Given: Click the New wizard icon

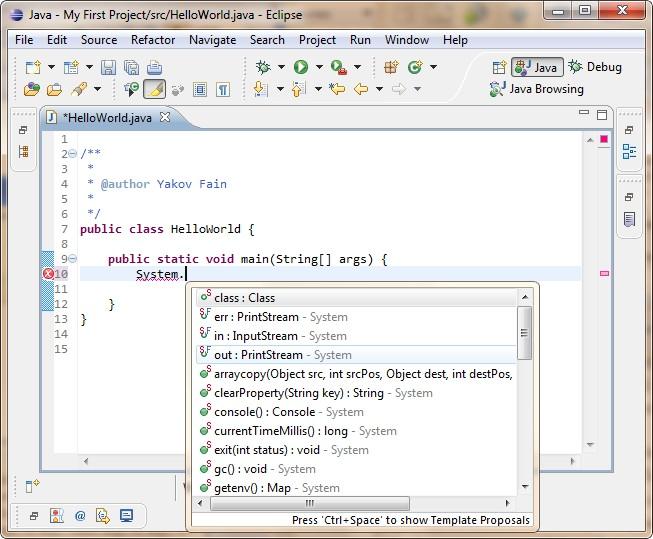Looking at the screenshot, I should coord(33,67).
